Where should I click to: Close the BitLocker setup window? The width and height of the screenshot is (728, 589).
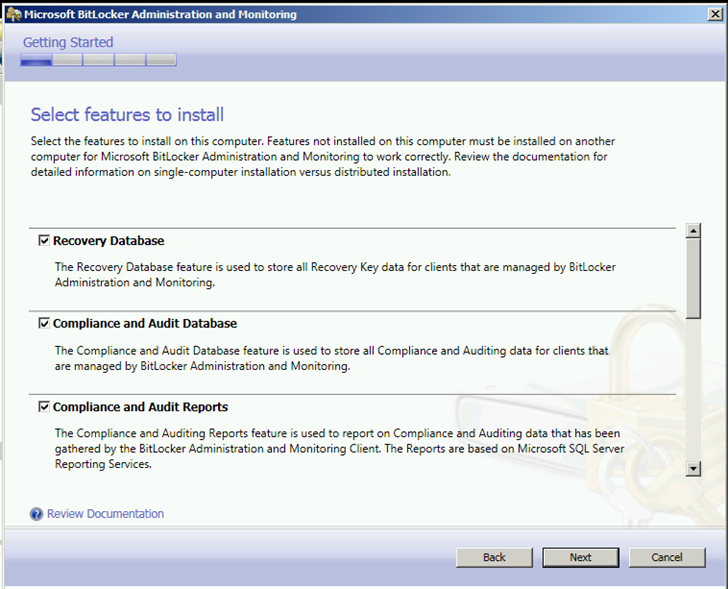pos(715,14)
